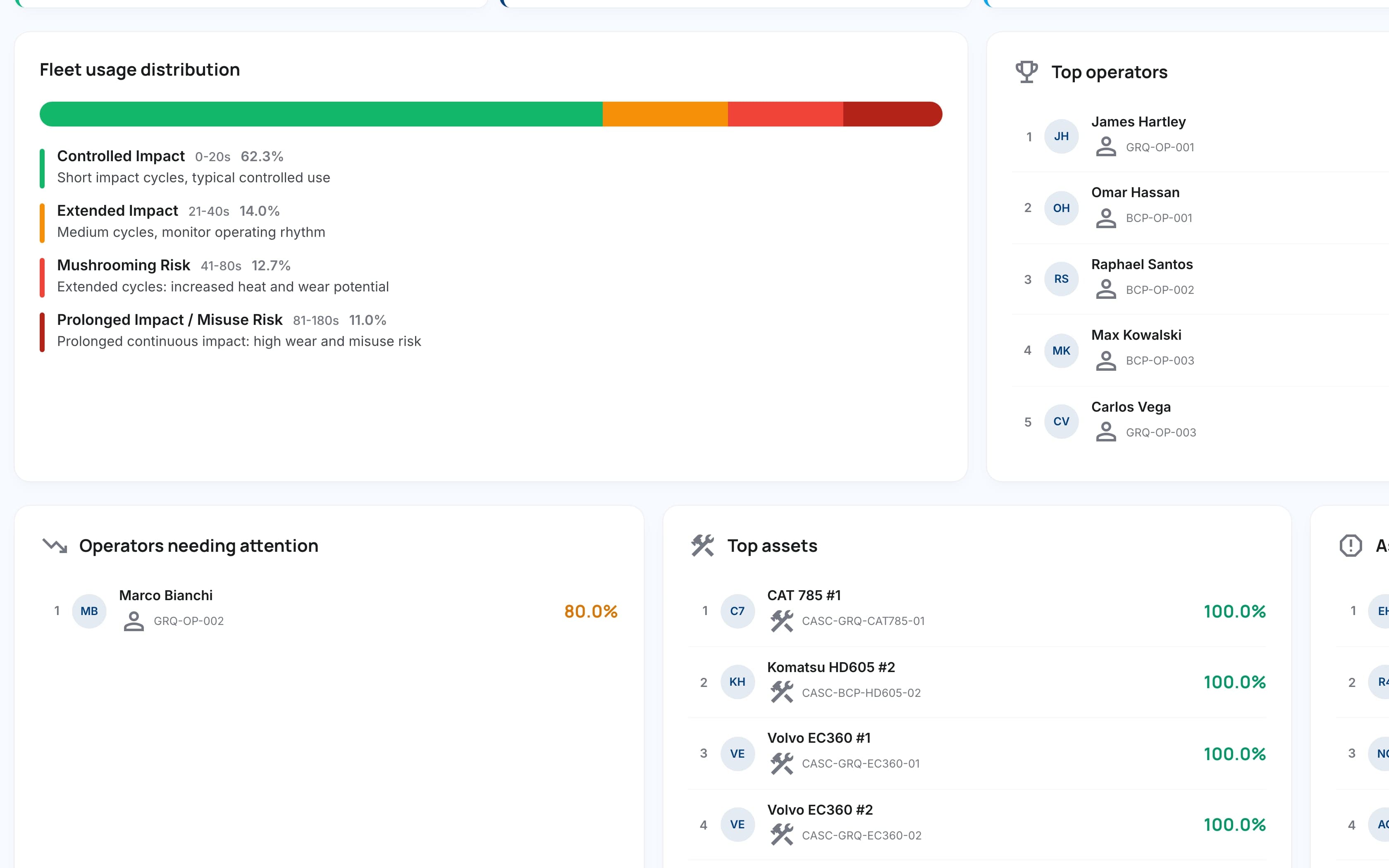Click the operator ID GRQ-OP-001
The width and height of the screenshot is (1389, 868).
click(x=1160, y=148)
